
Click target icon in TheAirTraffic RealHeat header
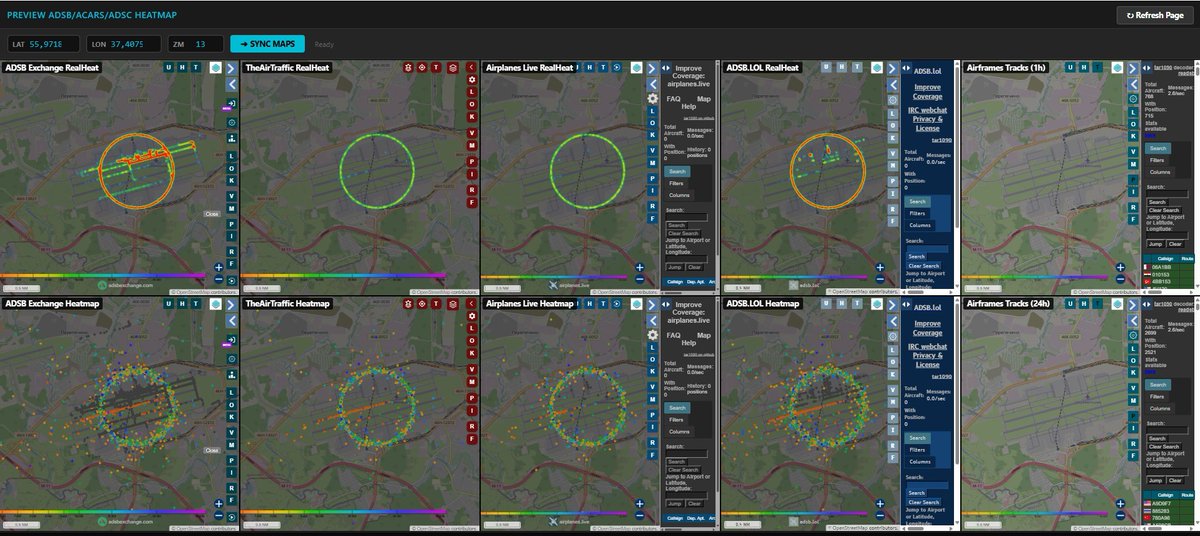coord(422,68)
